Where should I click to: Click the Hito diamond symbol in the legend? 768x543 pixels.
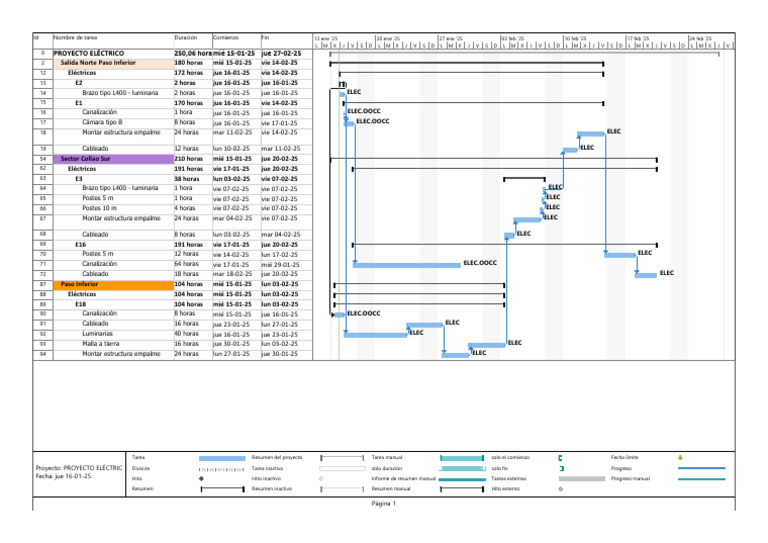click(201, 478)
